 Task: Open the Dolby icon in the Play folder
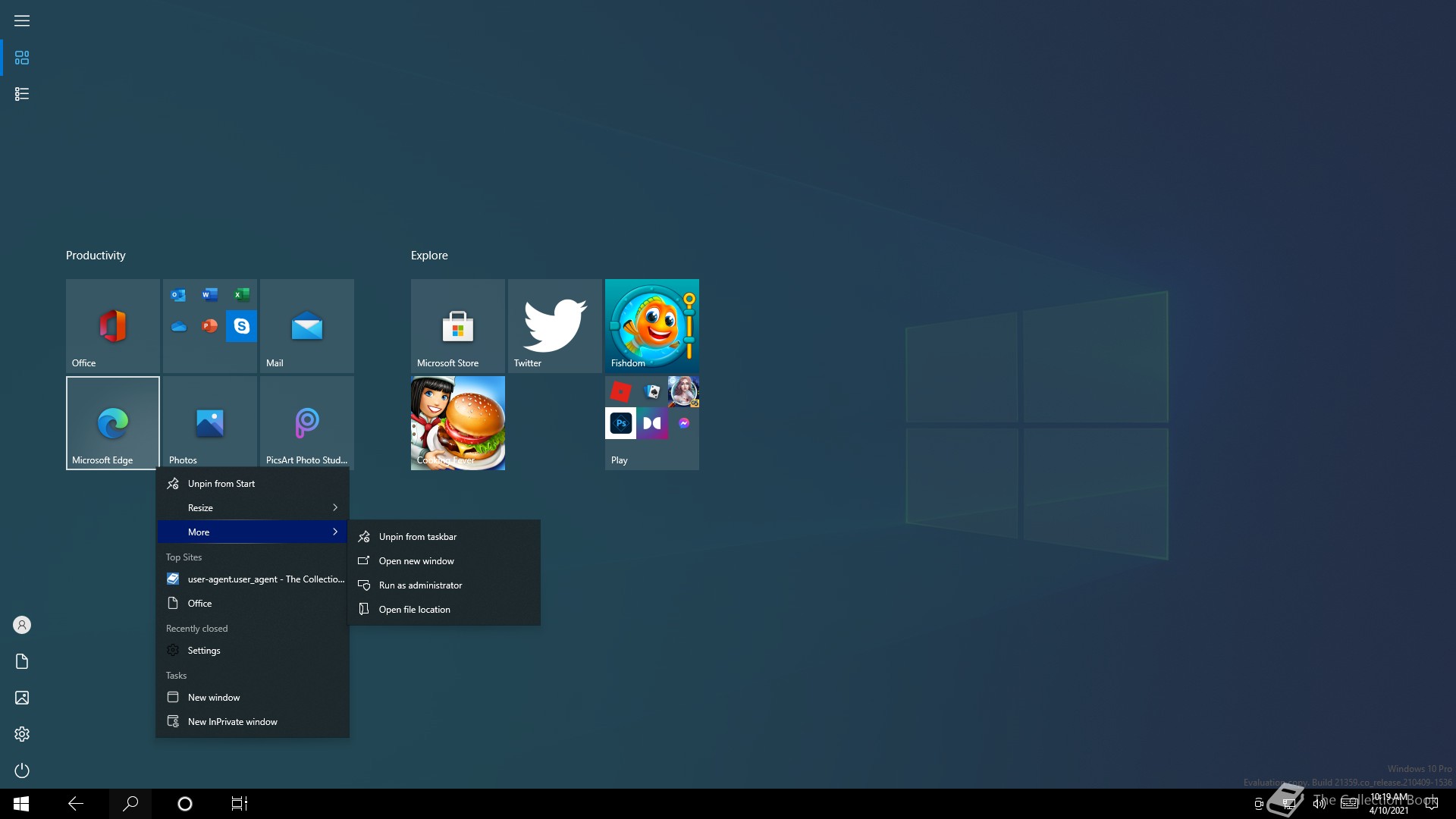click(x=652, y=423)
